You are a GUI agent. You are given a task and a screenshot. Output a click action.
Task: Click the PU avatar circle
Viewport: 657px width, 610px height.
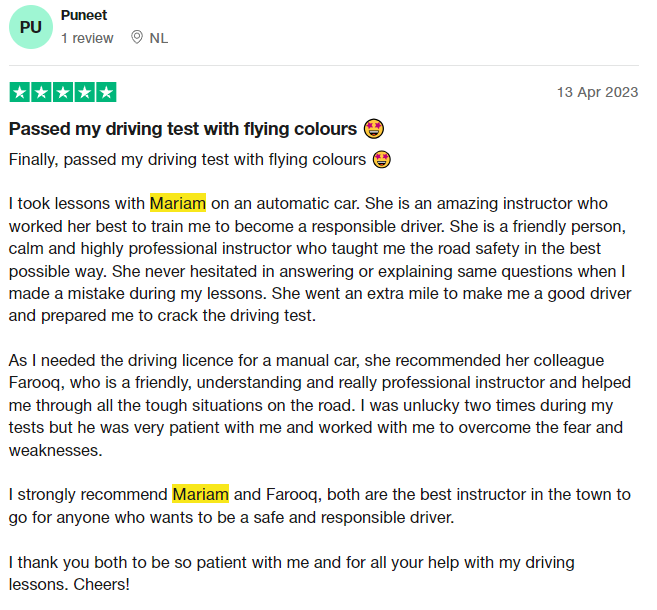(31, 27)
